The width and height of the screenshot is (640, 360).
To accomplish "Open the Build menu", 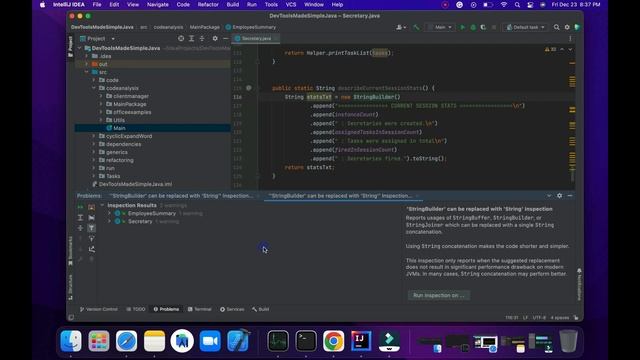I will 233,4.
